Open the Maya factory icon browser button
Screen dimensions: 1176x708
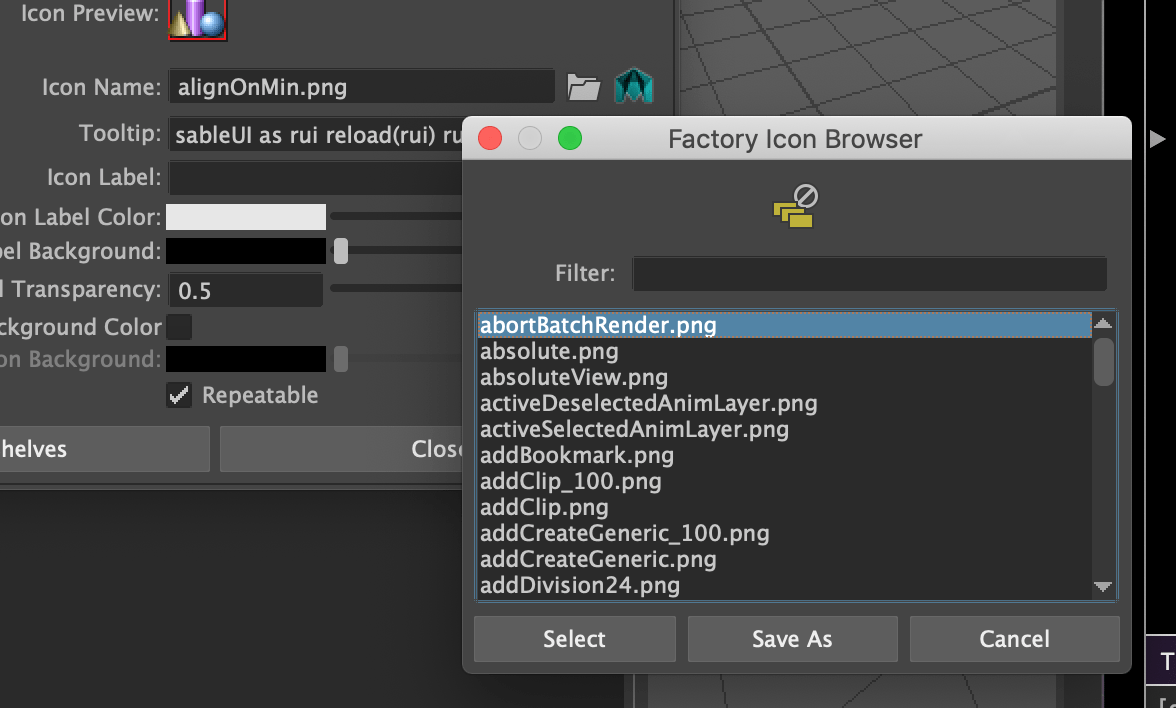coord(633,87)
